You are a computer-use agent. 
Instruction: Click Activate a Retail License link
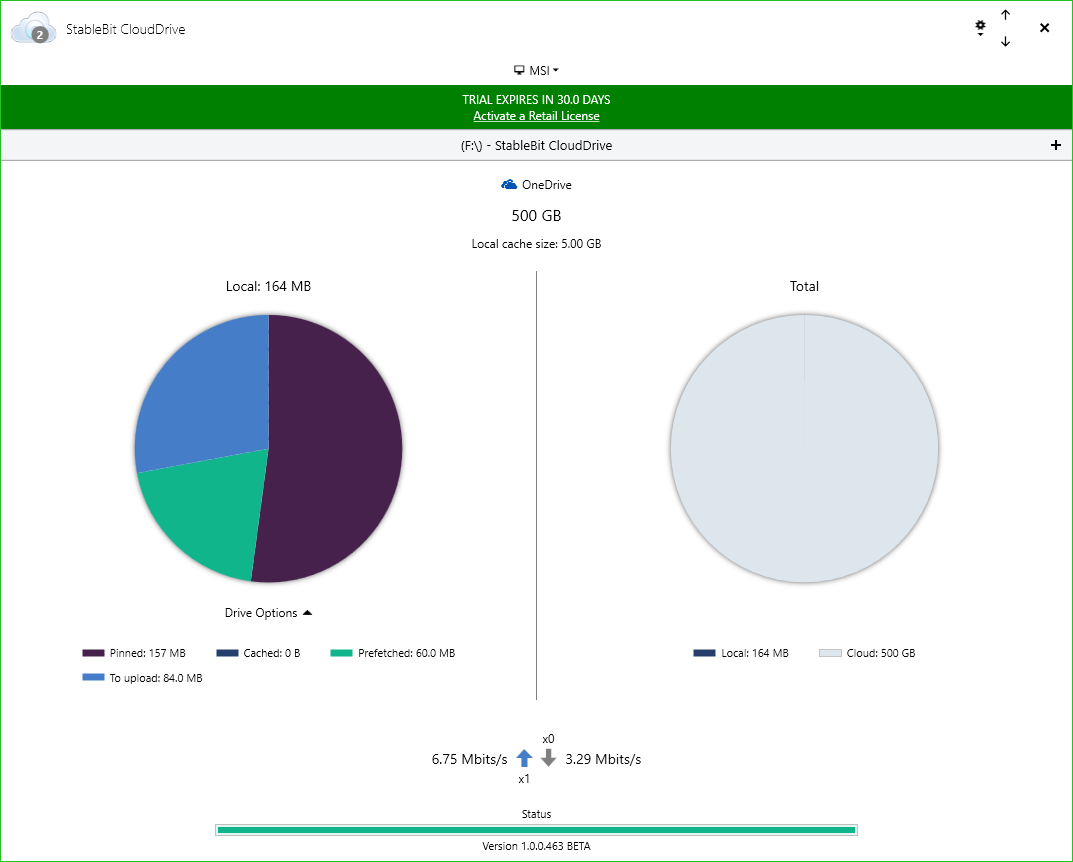click(x=536, y=116)
